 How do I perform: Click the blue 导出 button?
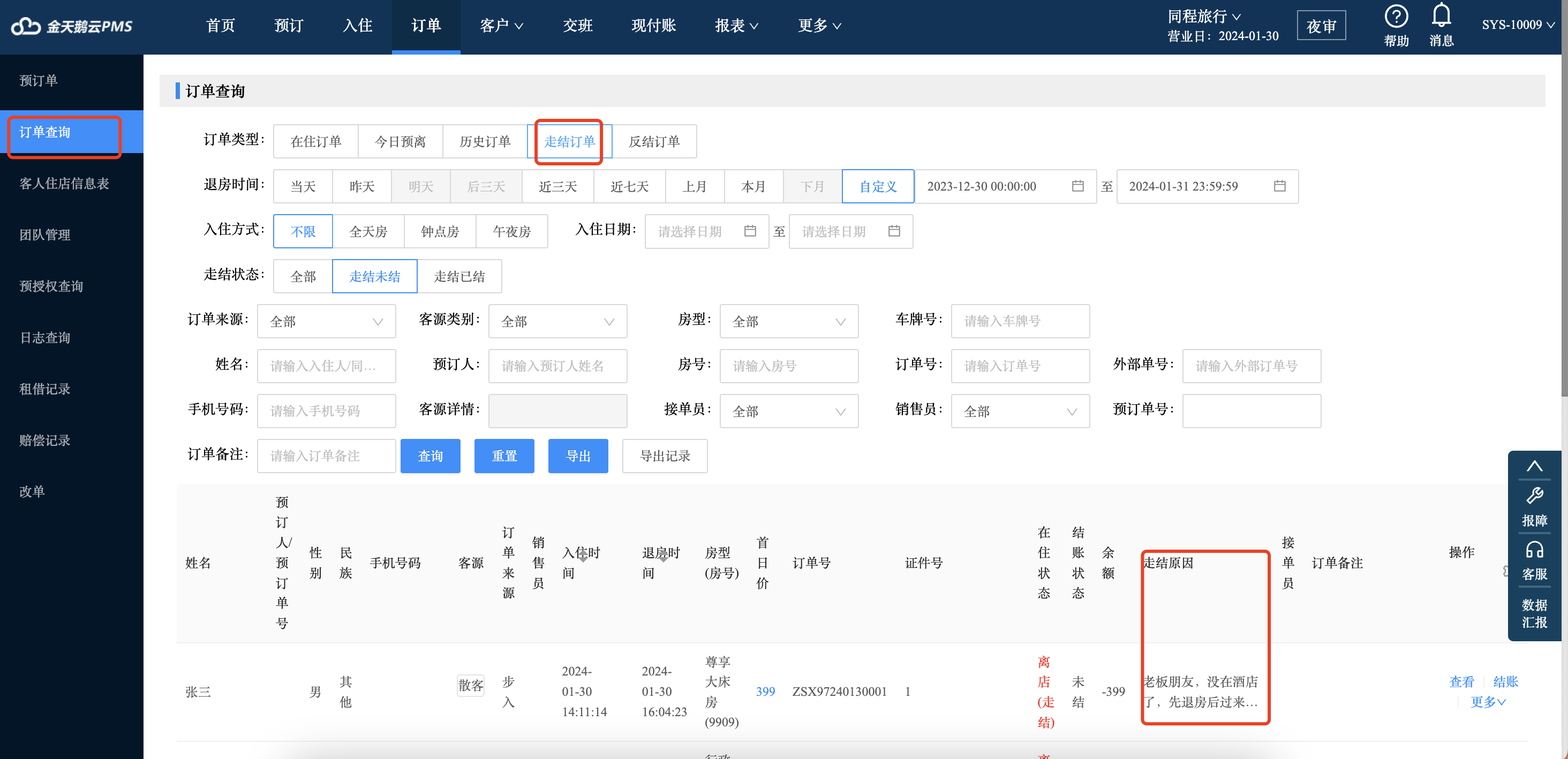coord(578,456)
